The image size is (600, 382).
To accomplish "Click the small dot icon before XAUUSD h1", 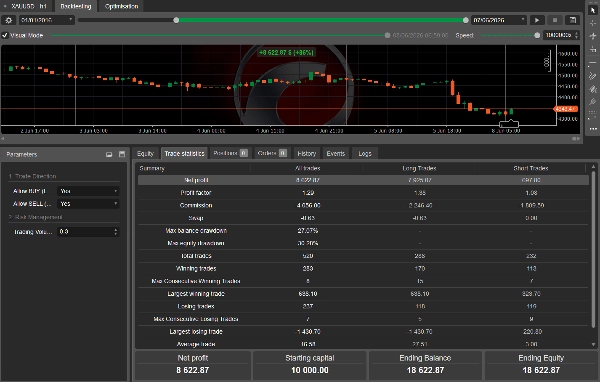I will tap(5, 6).
